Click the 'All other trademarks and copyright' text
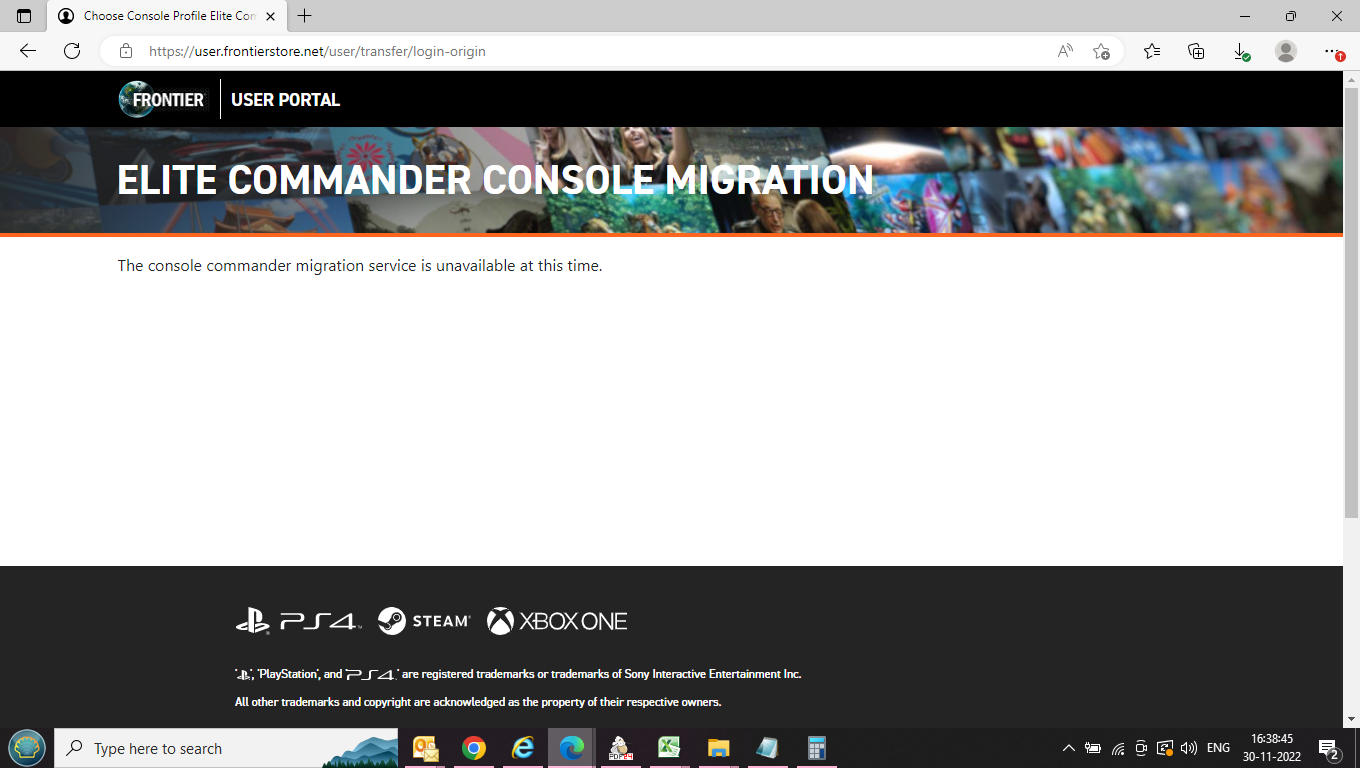 (478, 702)
